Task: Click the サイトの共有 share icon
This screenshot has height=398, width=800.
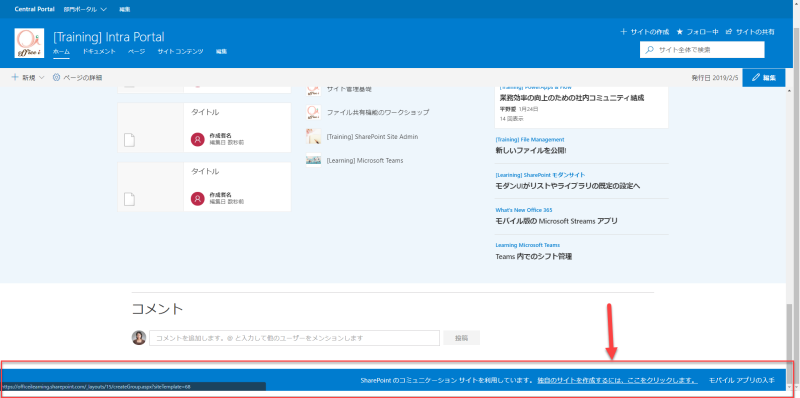Action: 729,32
